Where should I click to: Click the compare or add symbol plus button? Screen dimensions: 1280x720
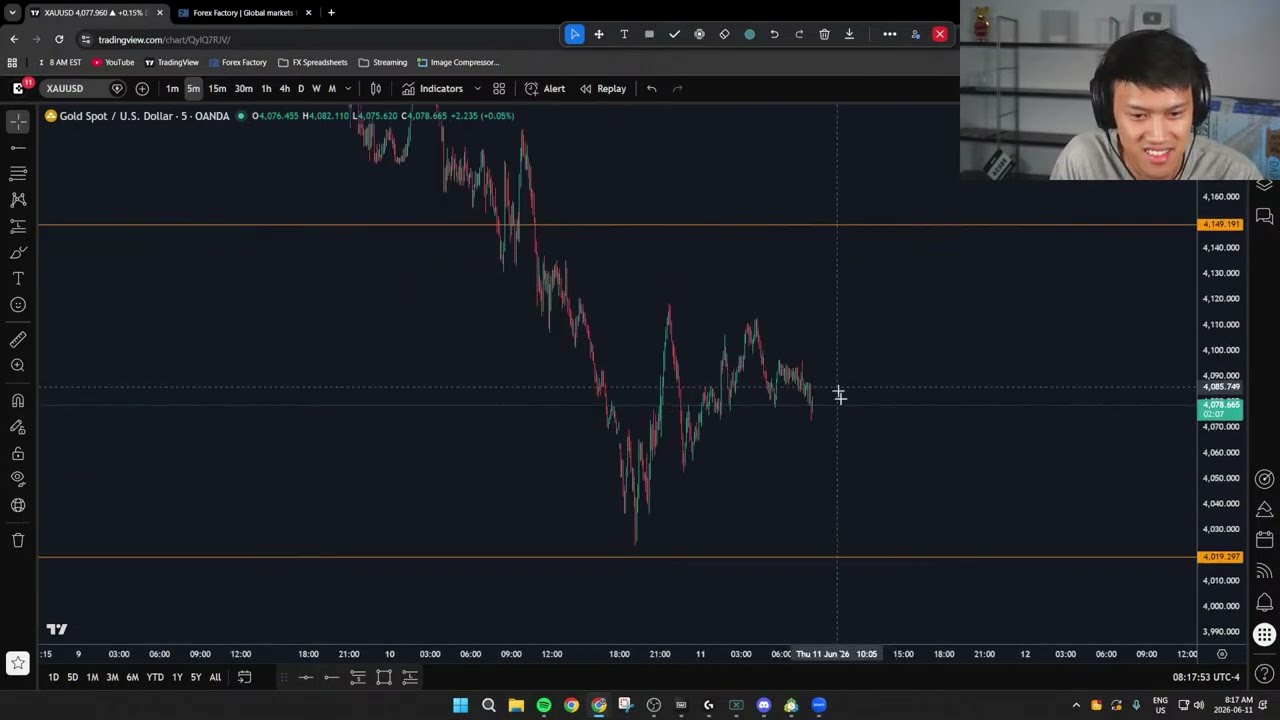pos(142,88)
